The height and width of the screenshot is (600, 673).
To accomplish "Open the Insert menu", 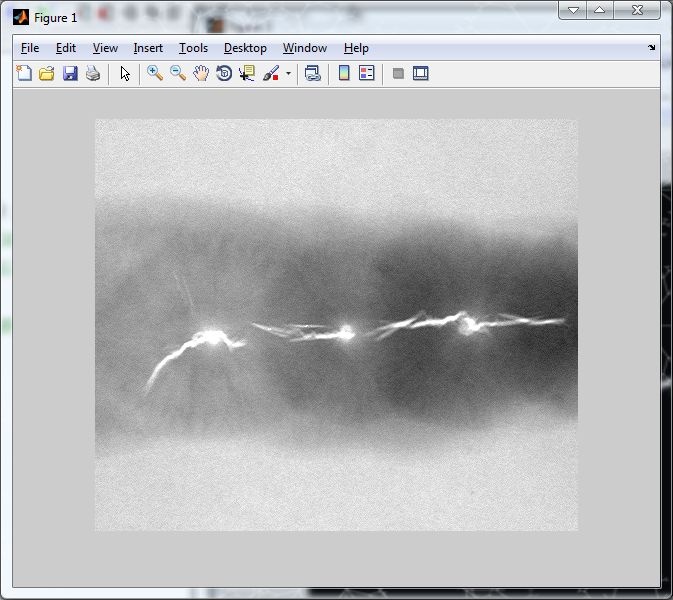I will click(x=148, y=48).
